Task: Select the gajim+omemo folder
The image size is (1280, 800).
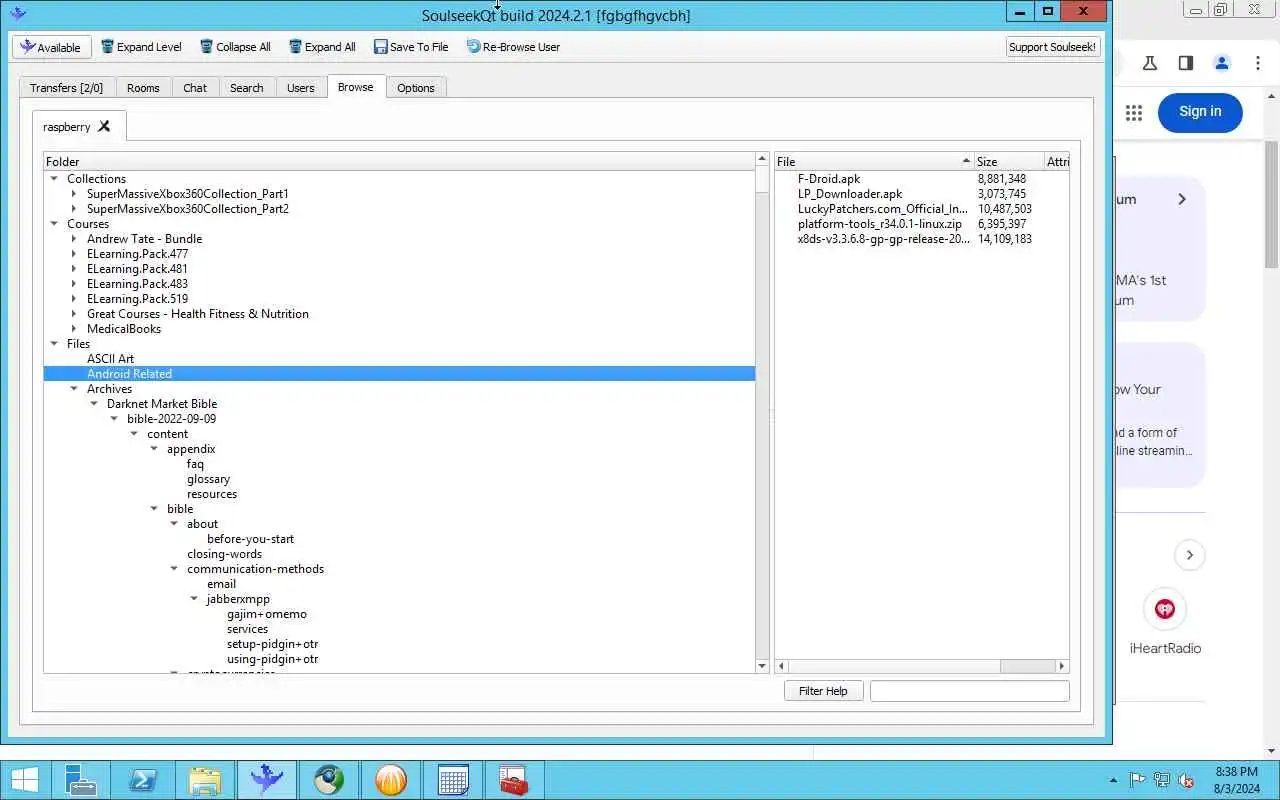Action: coord(267,614)
